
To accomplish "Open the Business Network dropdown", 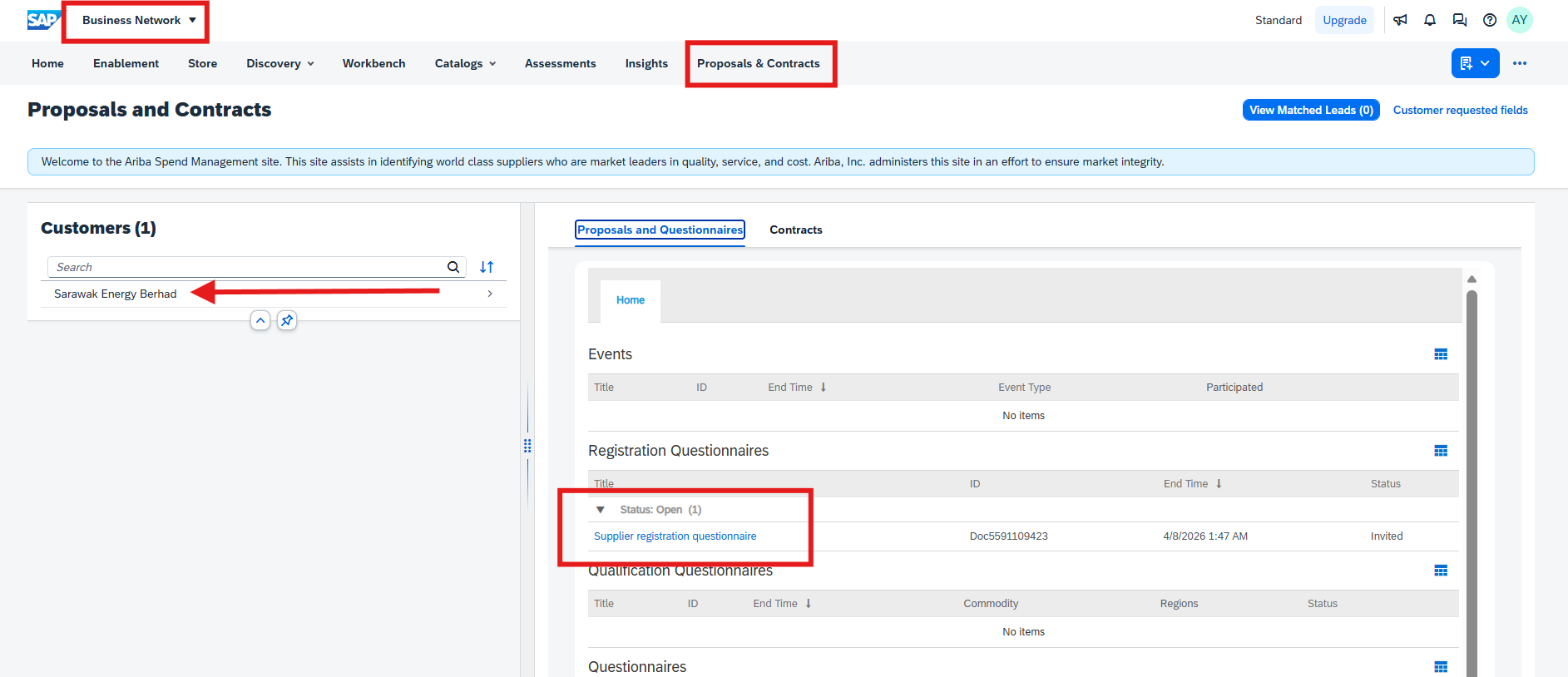I will (x=139, y=20).
